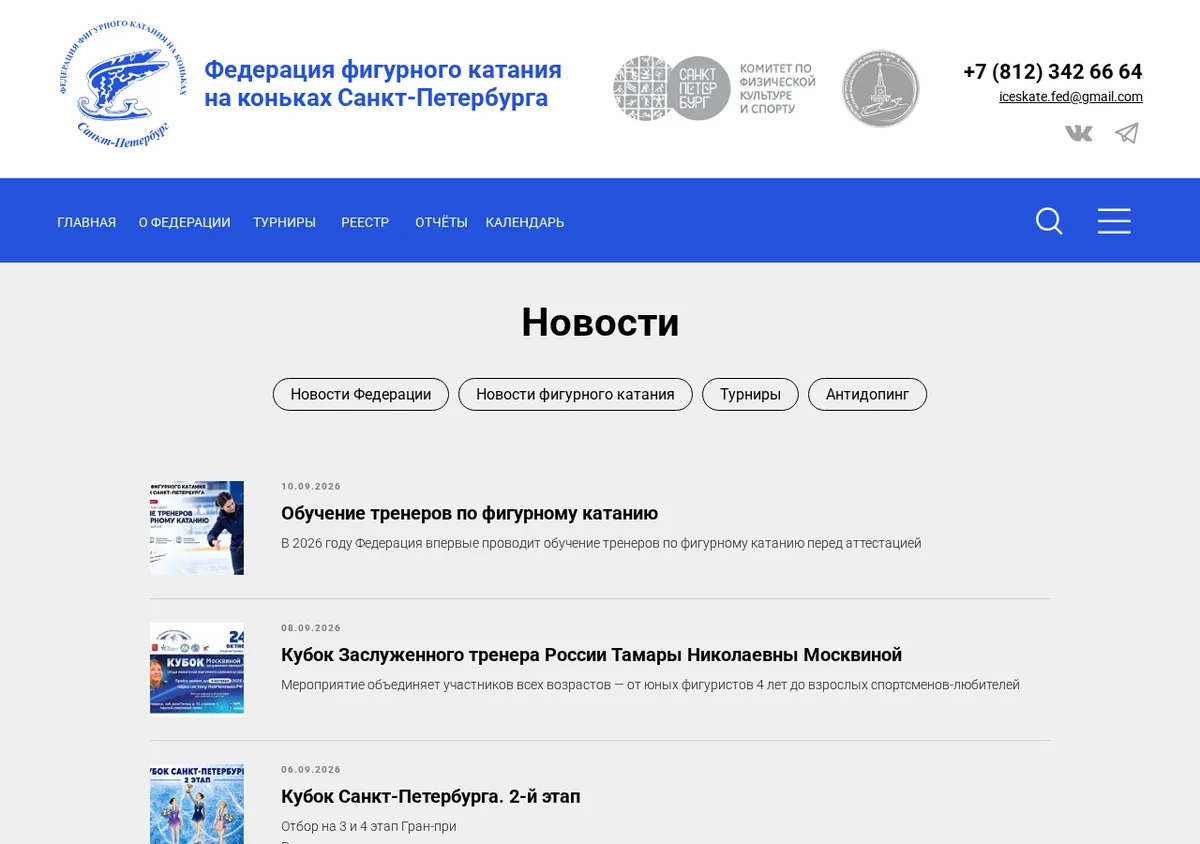This screenshot has width=1200, height=844.
Task: Open the hamburger menu icon
Action: click(1114, 221)
